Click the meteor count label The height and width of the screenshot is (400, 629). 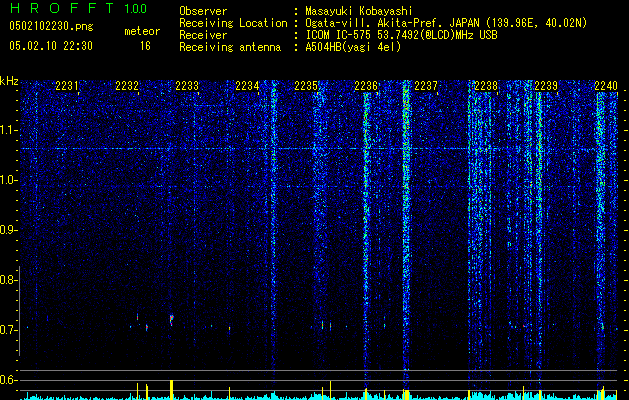142,31
